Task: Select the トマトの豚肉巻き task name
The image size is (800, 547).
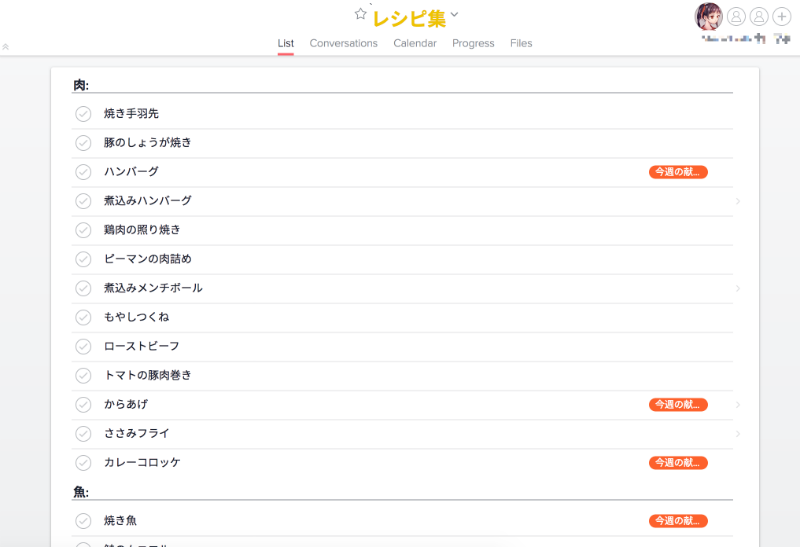Action: coord(147,375)
